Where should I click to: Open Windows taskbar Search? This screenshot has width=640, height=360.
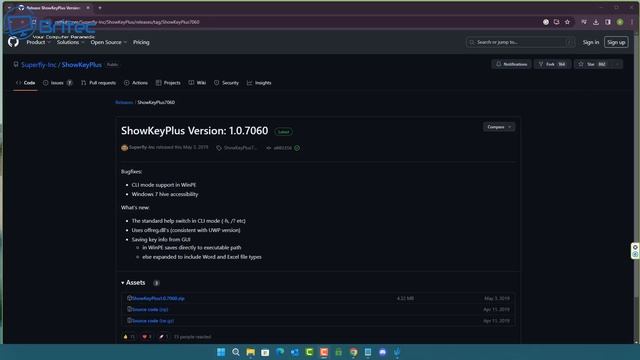point(236,352)
